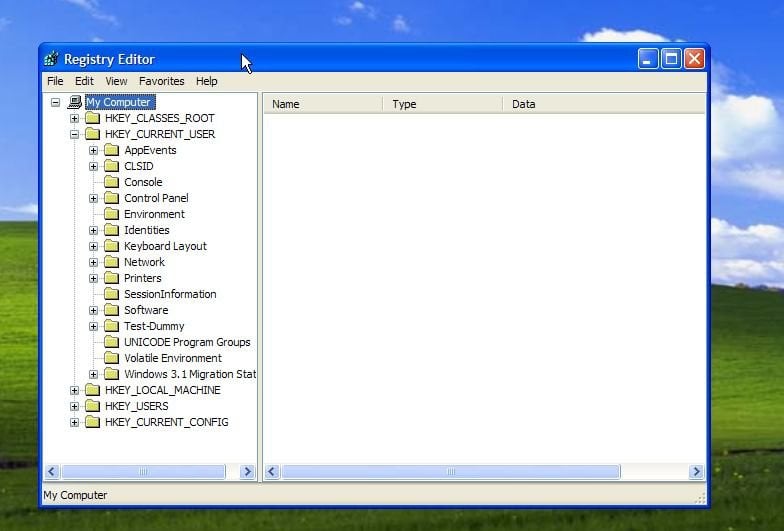Click values pane left scroll arrow

(272, 472)
